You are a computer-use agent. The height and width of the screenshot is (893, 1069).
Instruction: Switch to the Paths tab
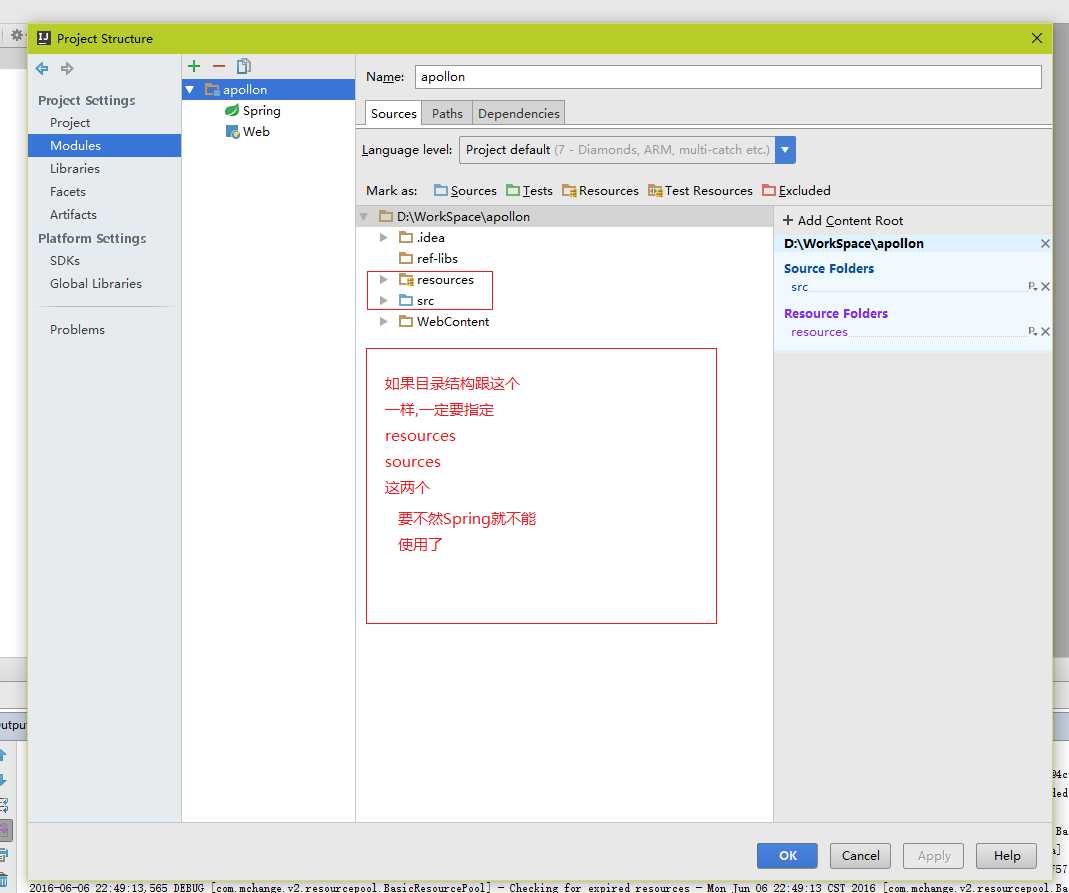tap(447, 114)
